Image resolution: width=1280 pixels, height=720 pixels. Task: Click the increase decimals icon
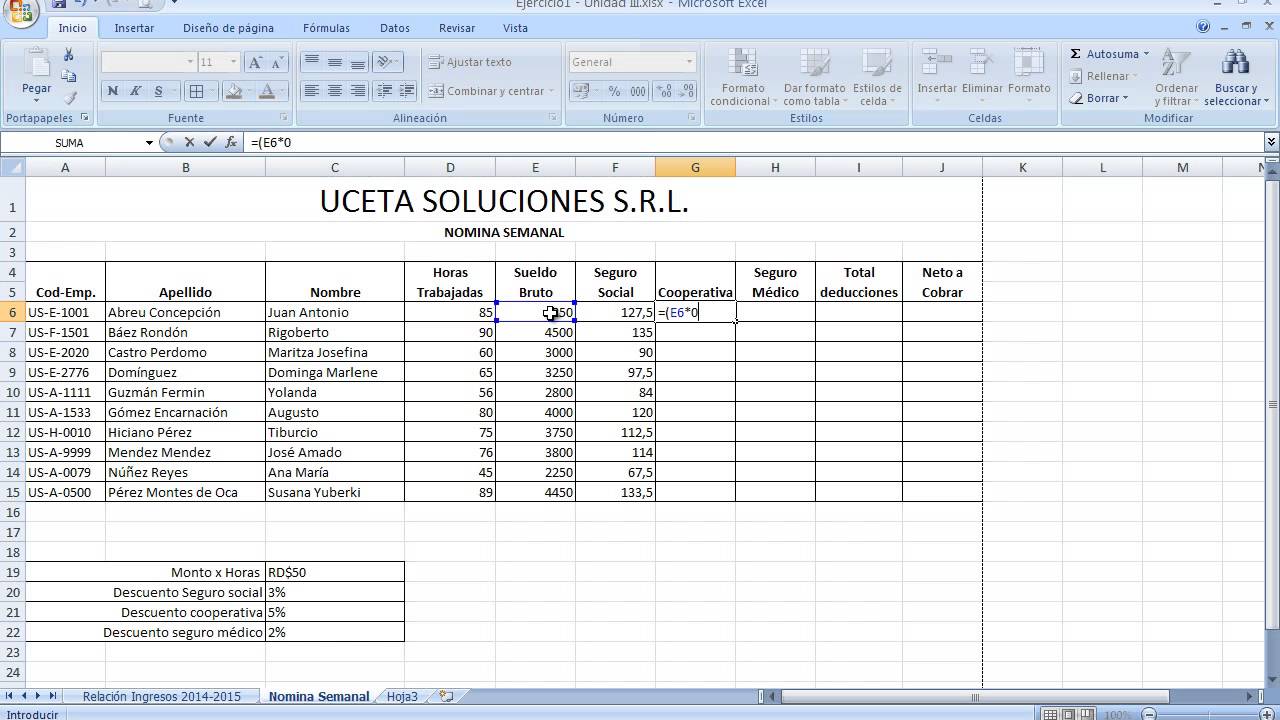pyautogui.click(x=665, y=91)
